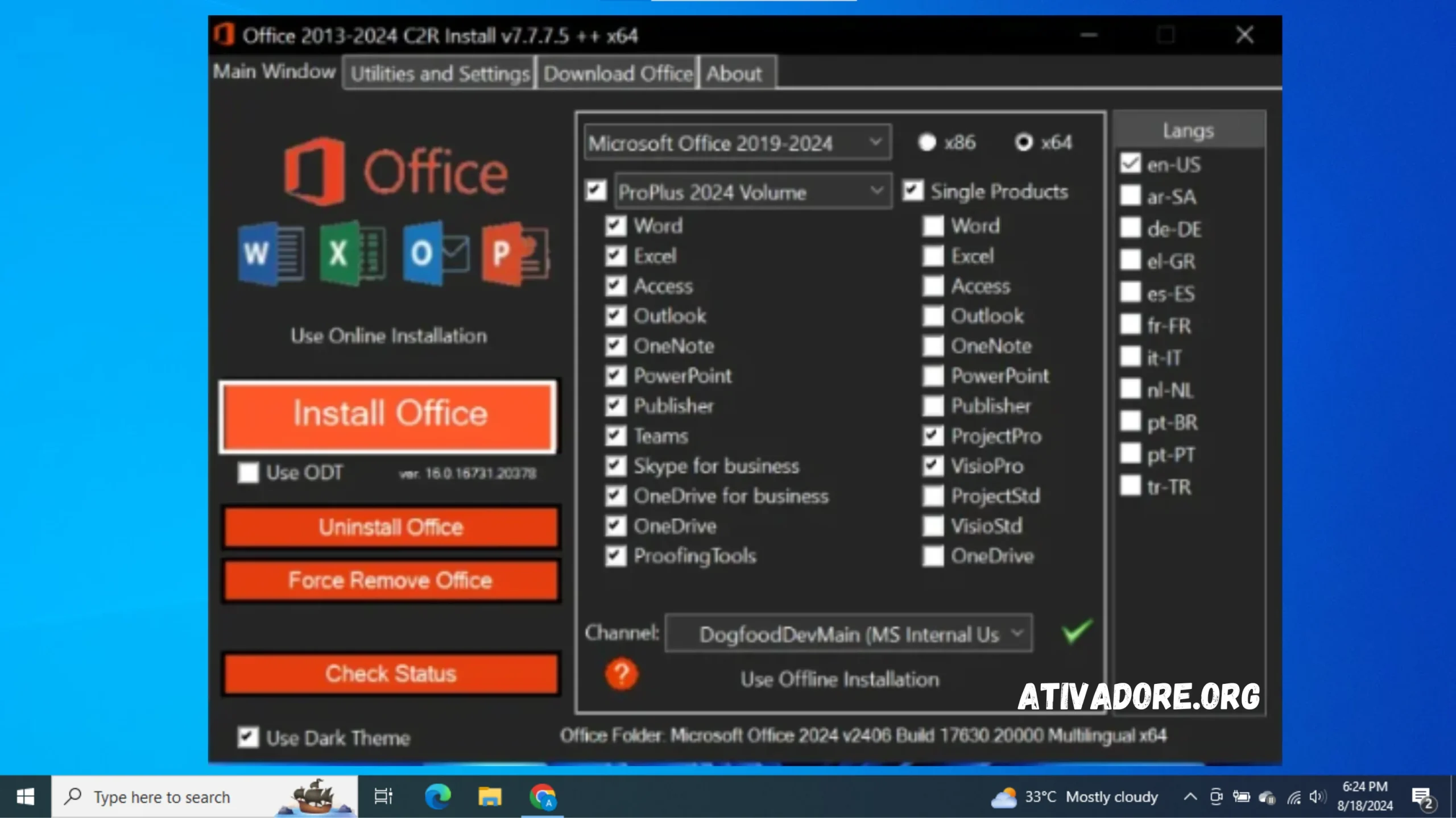Click the Excel app icon graphic
Screen dimensions: 1456x818
coord(352,254)
